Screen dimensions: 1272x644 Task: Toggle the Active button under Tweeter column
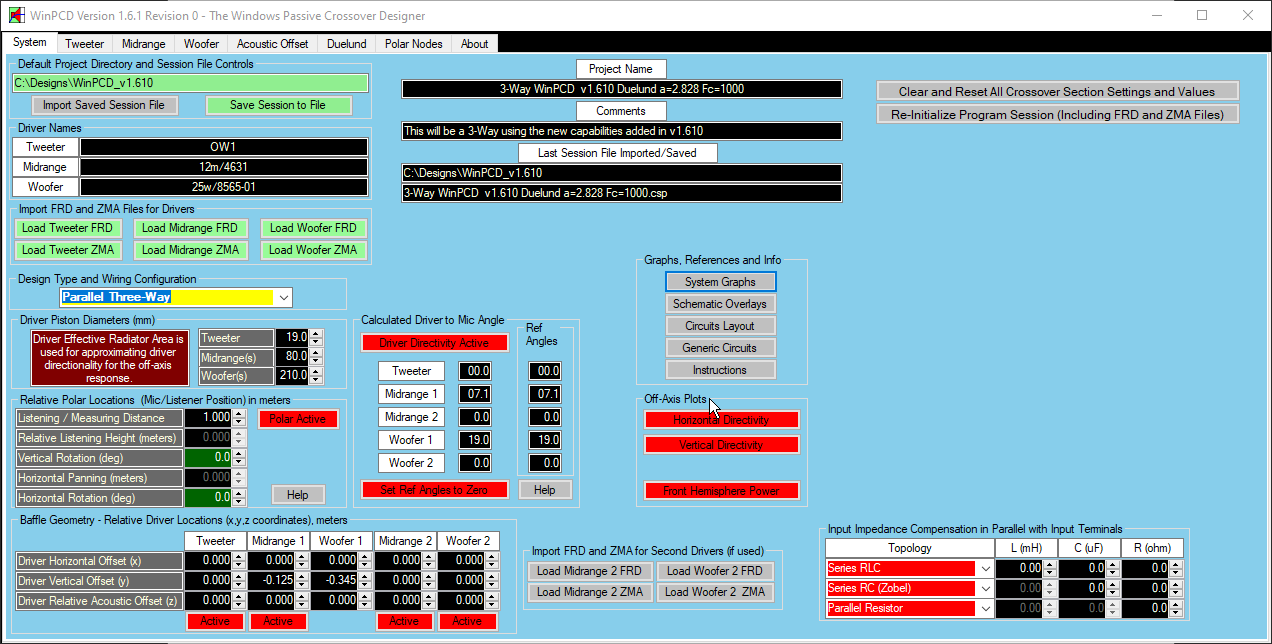click(x=215, y=621)
